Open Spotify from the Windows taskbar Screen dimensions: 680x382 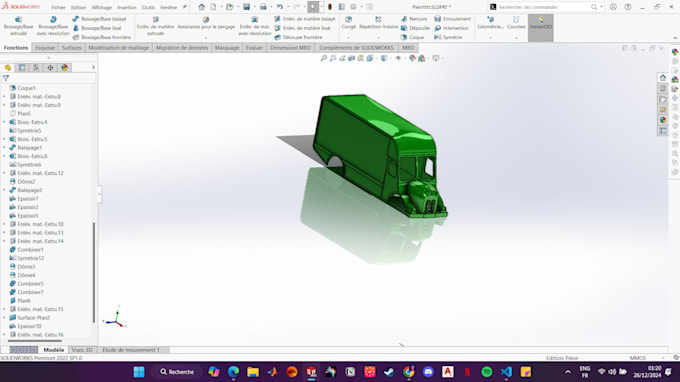point(487,372)
